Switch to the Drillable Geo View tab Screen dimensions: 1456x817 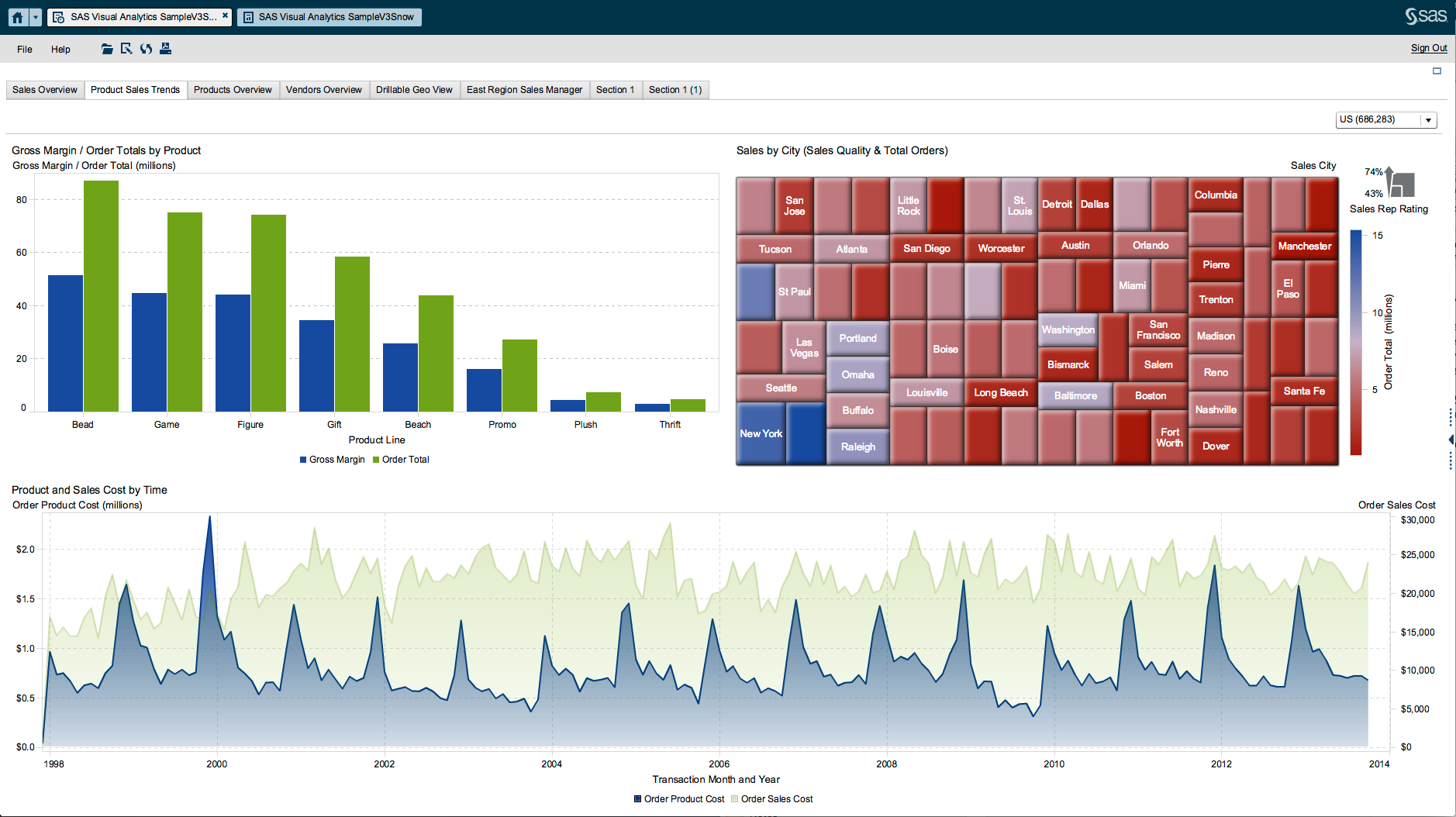coord(415,89)
